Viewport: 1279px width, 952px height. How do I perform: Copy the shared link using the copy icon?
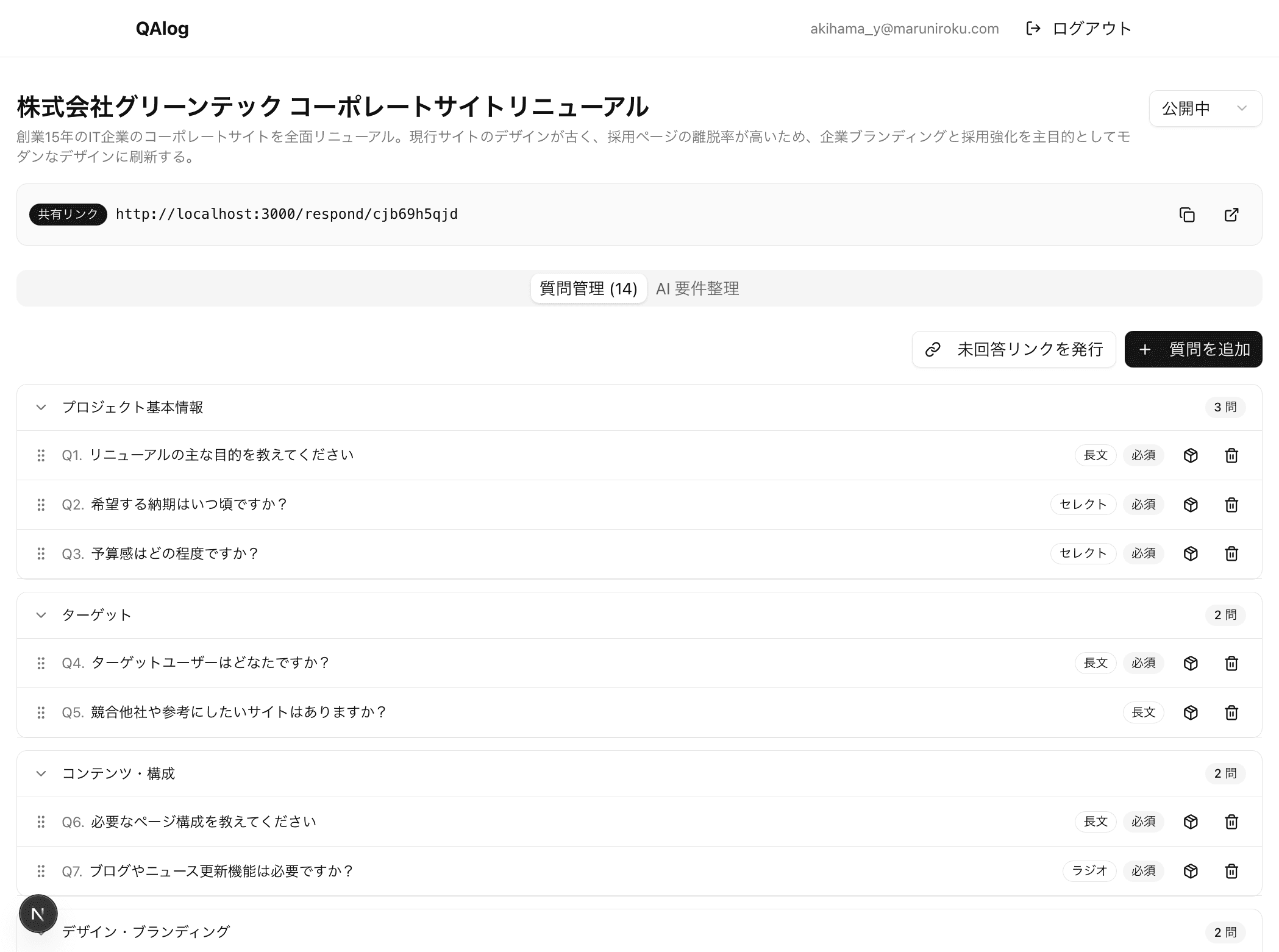[x=1187, y=215]
